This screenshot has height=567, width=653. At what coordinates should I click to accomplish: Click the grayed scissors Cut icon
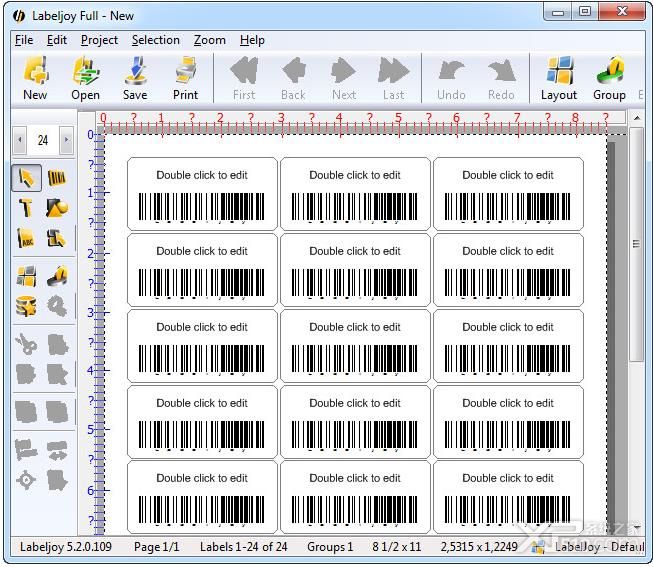point(26,345)
